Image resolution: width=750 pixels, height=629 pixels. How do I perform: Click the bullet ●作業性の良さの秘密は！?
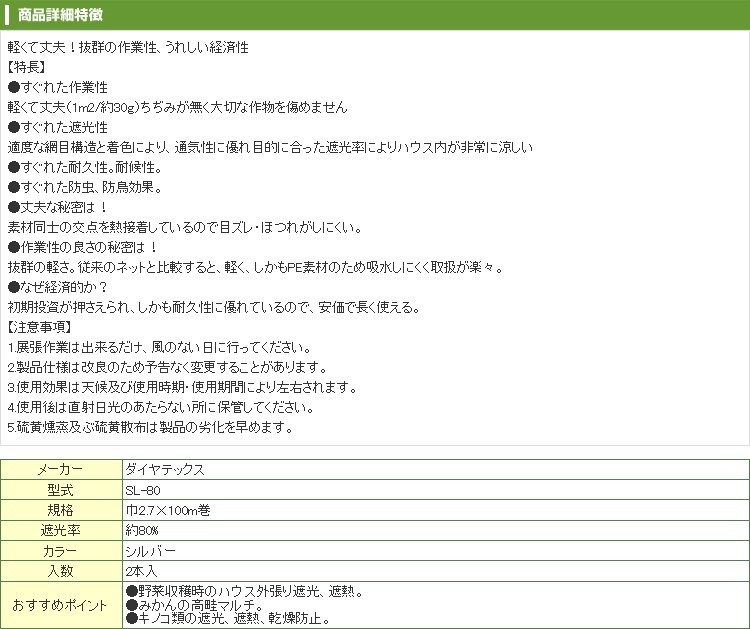(83, 247)
